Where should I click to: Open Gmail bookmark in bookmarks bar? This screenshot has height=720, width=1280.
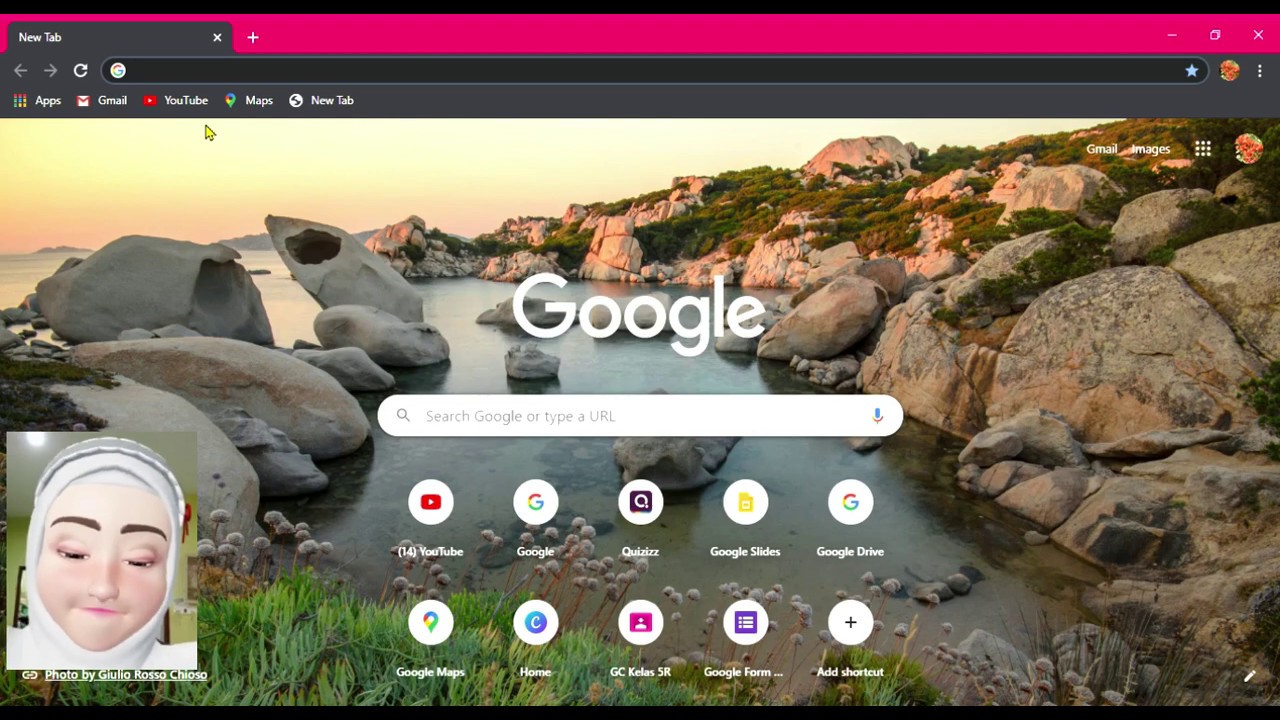pyautogui.click(x=102, y=100)
